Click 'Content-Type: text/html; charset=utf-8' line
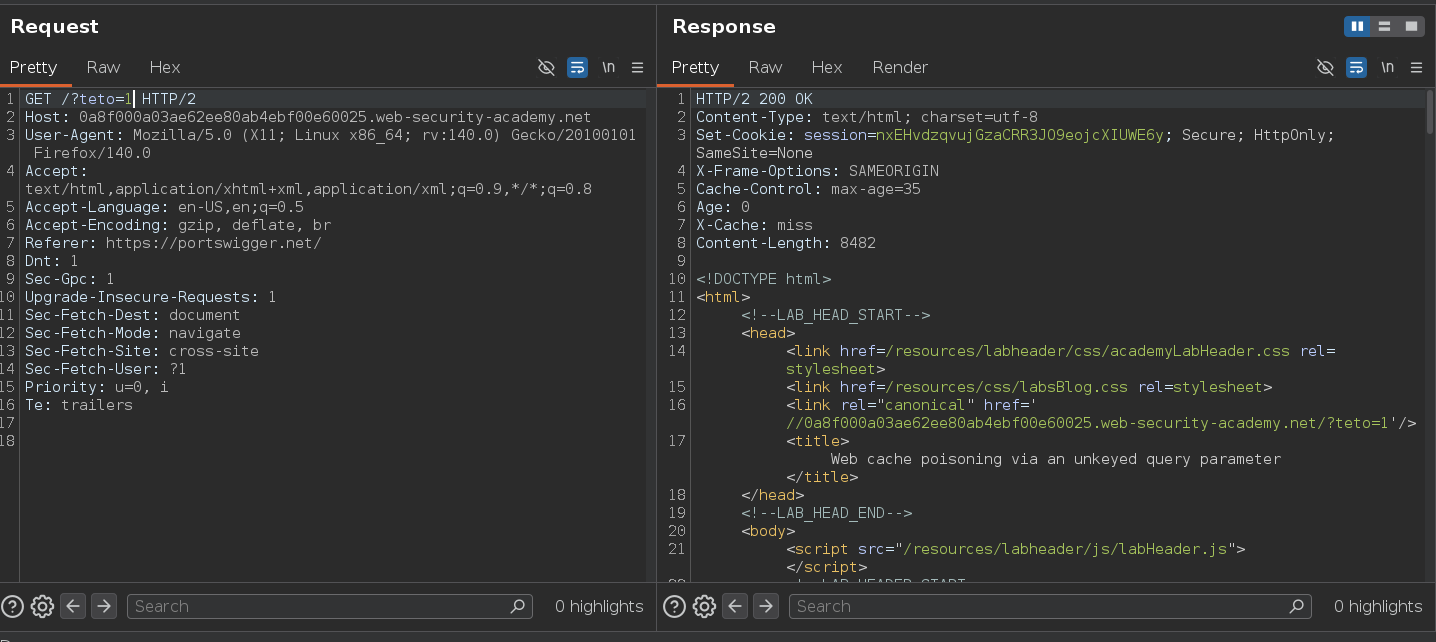This screenshot has width=1436, height=642. pyautogui.click(x=867, y=117)
